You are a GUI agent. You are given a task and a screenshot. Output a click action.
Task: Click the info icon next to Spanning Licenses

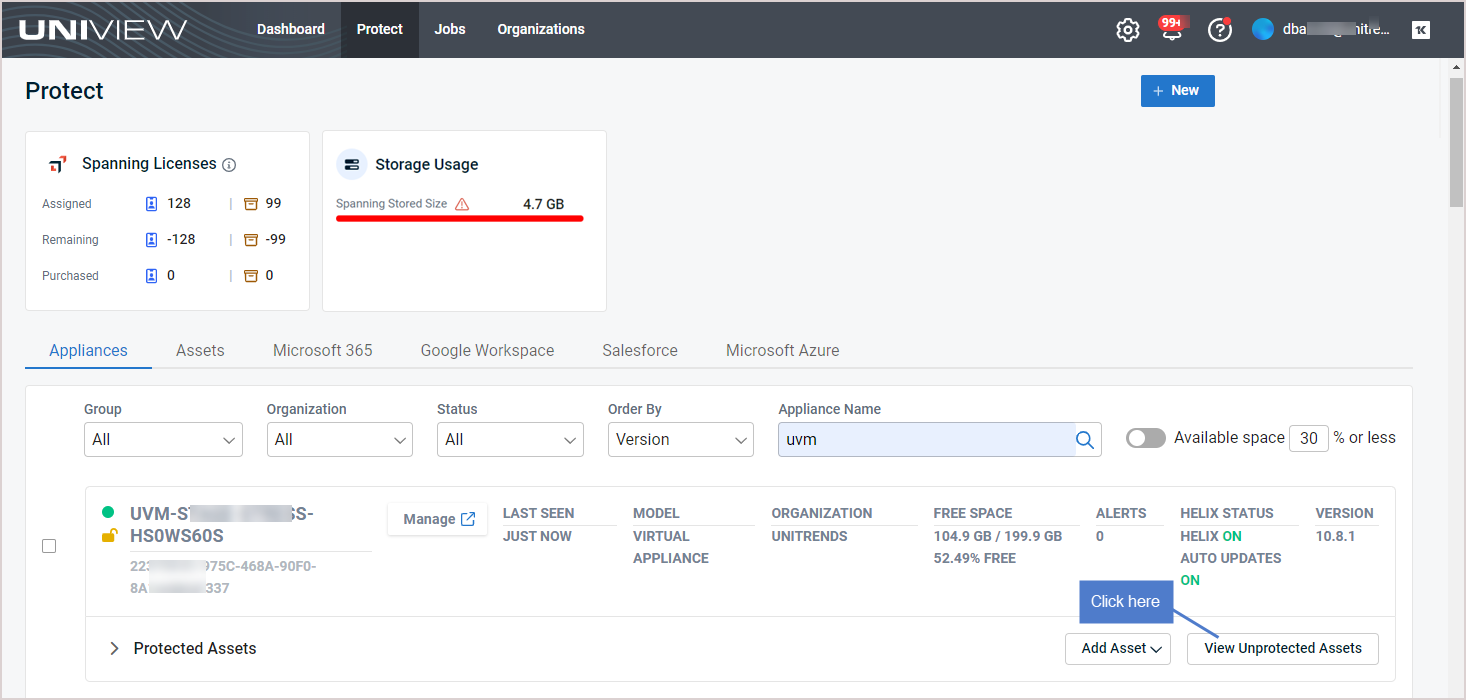click(229, 164)
